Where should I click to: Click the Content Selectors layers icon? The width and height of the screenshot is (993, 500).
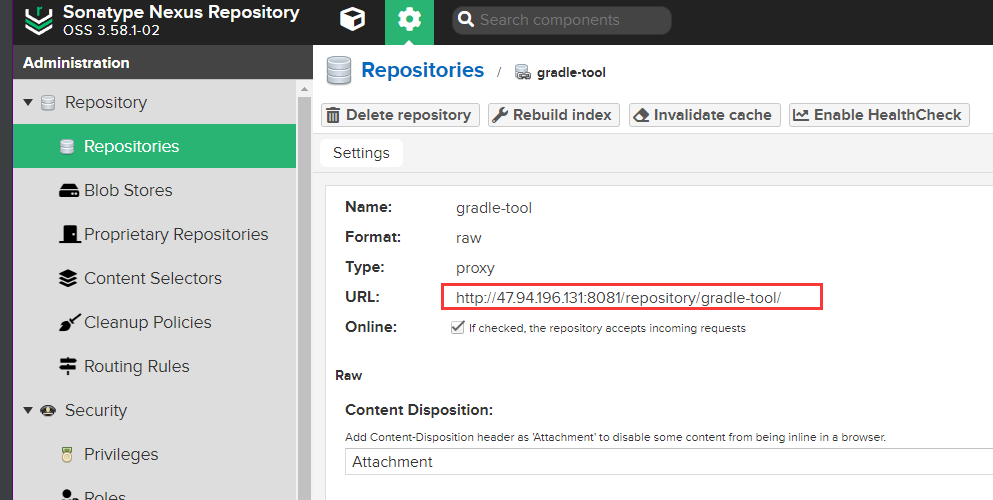68,279
